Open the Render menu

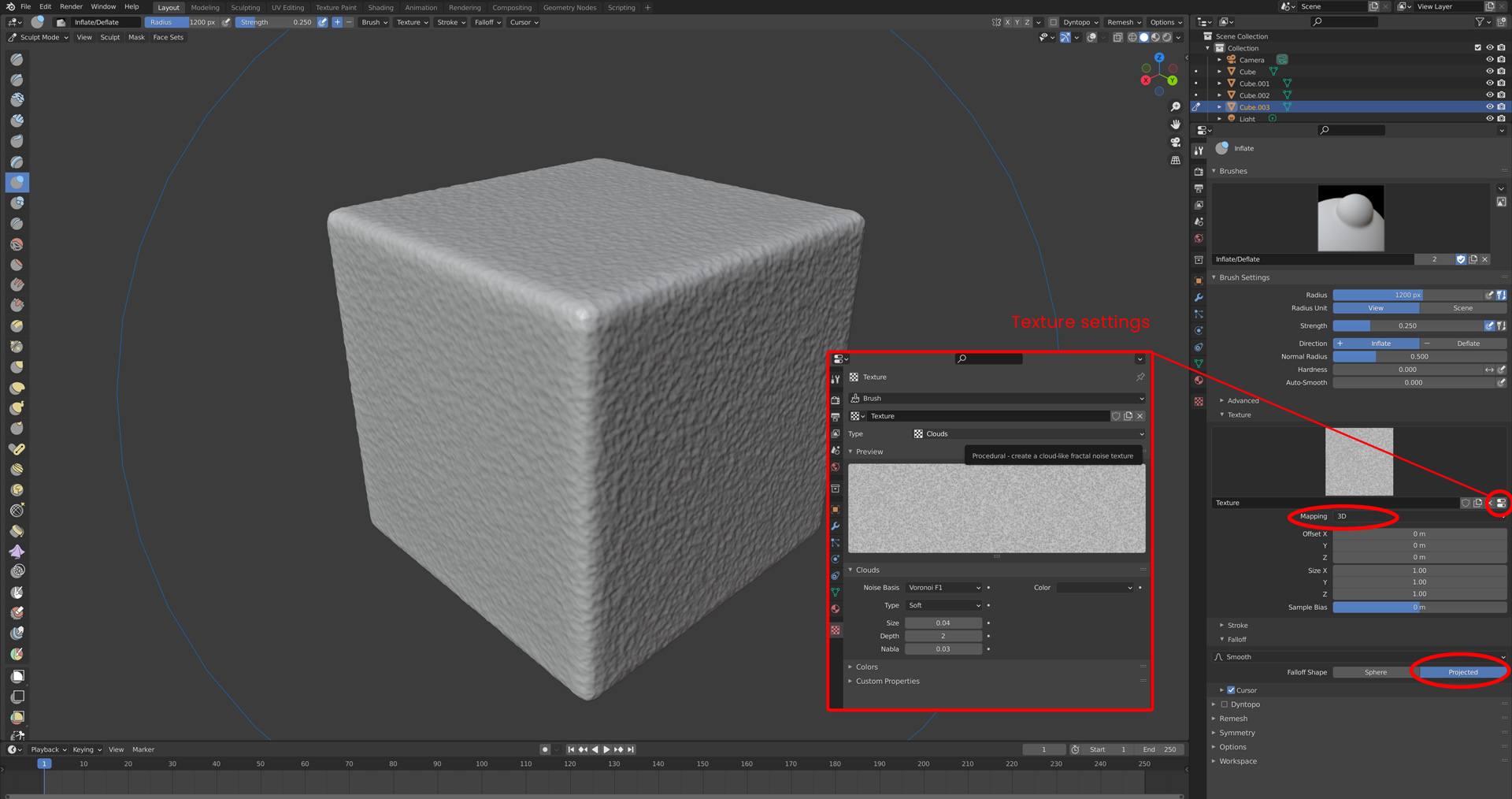pos(71,7)
